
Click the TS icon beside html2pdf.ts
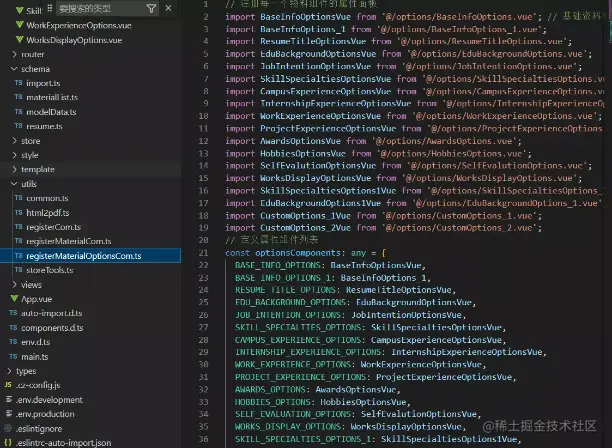(18, 212)
